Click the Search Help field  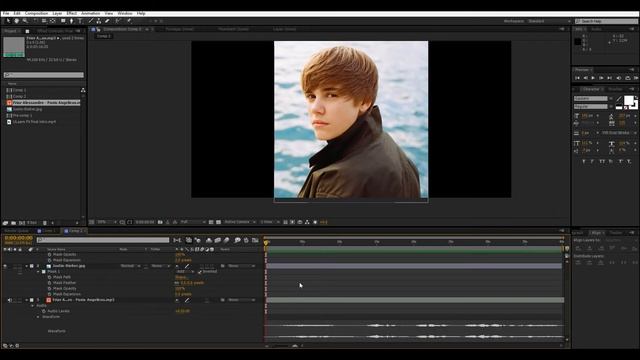click(606, 21)
